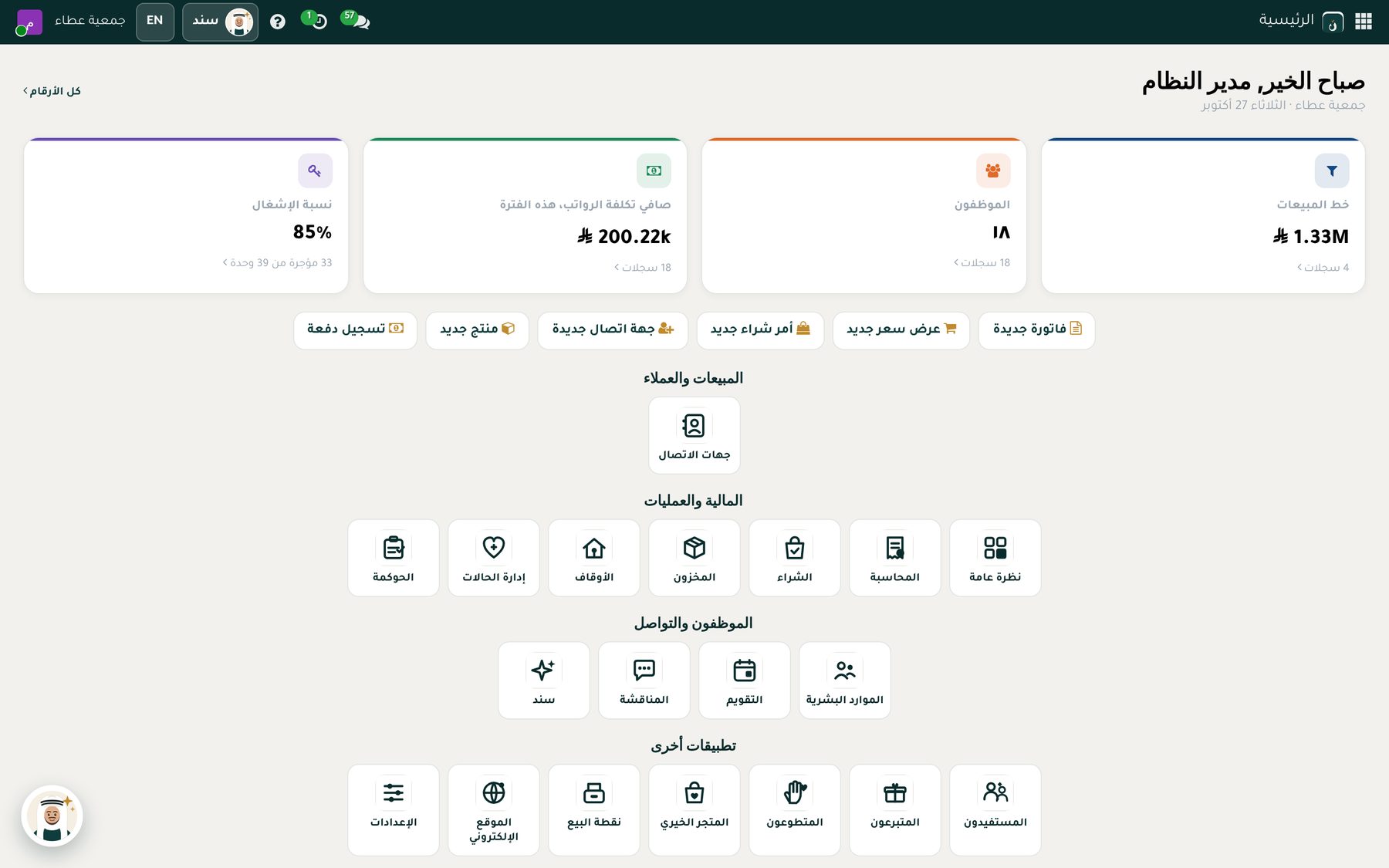Open the التقويم calendar app

[x=744, y=681]
